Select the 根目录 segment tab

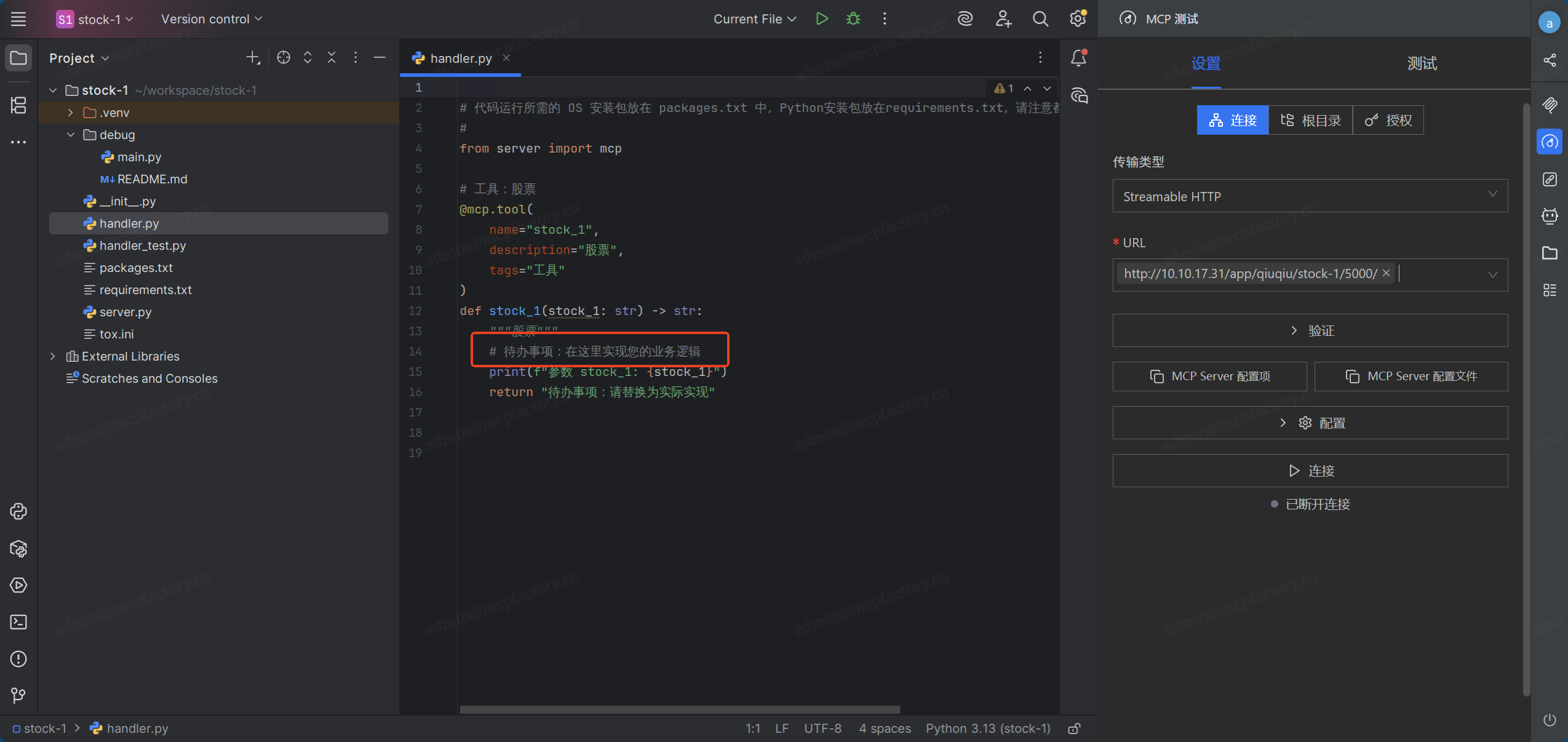1311,120
